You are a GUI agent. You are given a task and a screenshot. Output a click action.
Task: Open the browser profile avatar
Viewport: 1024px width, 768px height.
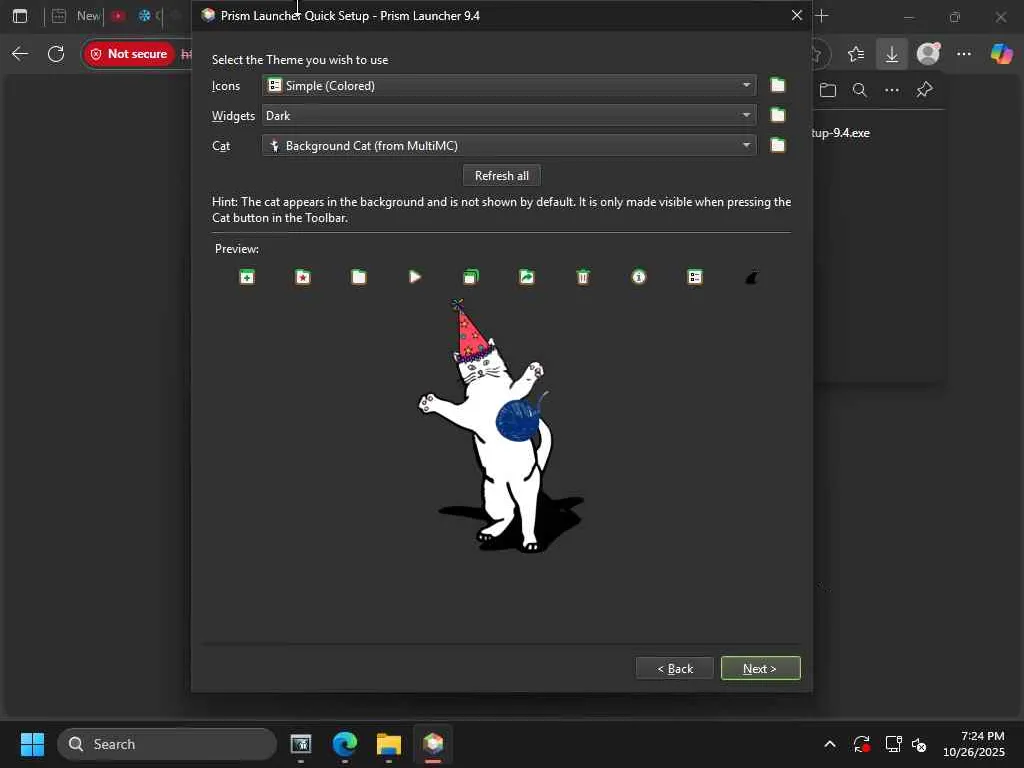[x=928, y=54]
